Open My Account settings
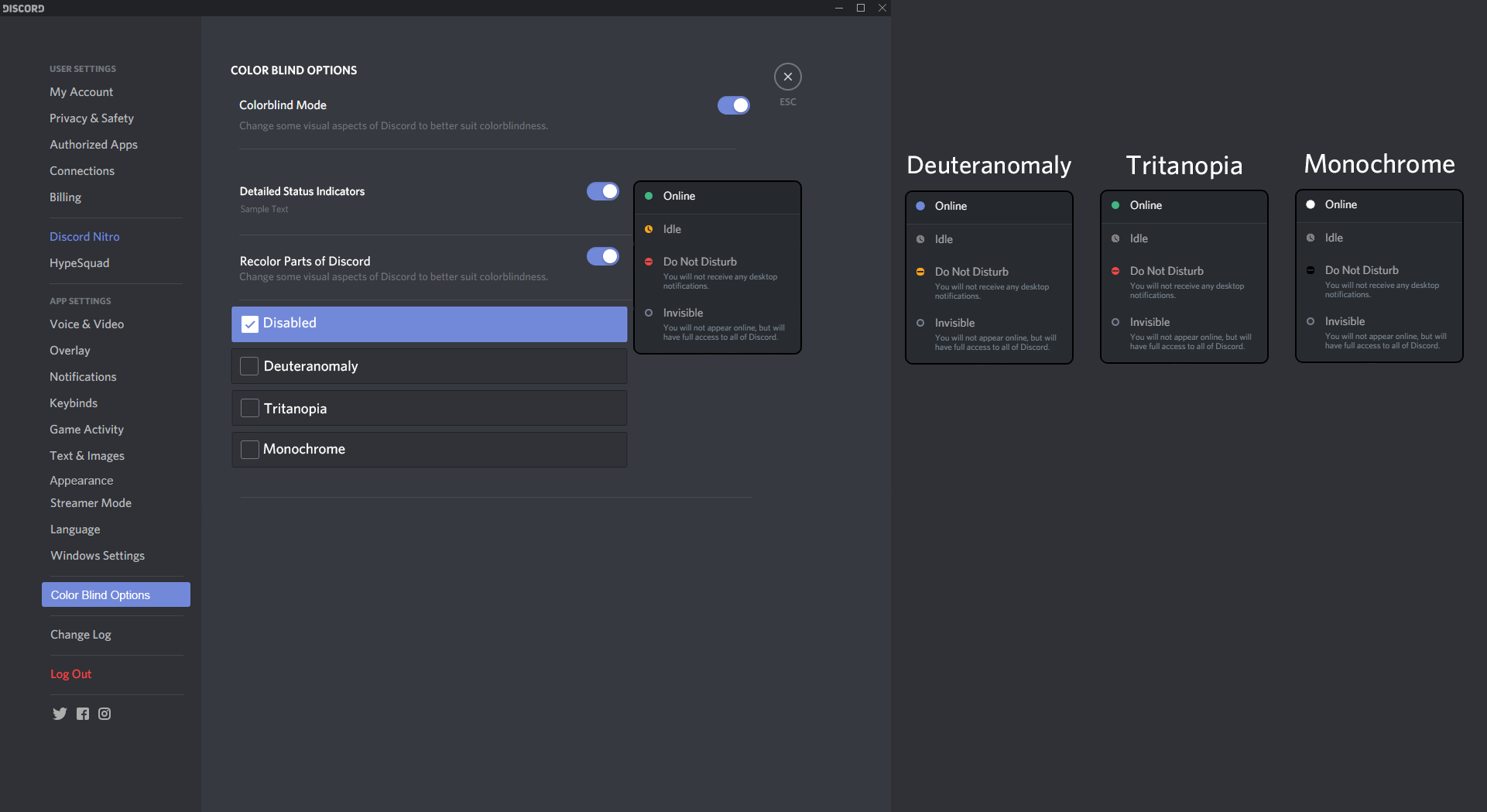 pos(81,92)
